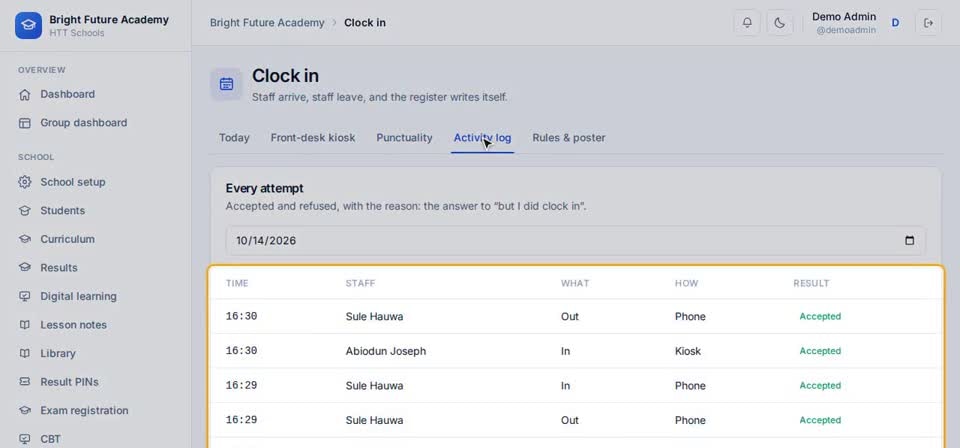The image size is (960, 448).
Task: Click the Clock in breadcrumb
Action: point(365,23)
